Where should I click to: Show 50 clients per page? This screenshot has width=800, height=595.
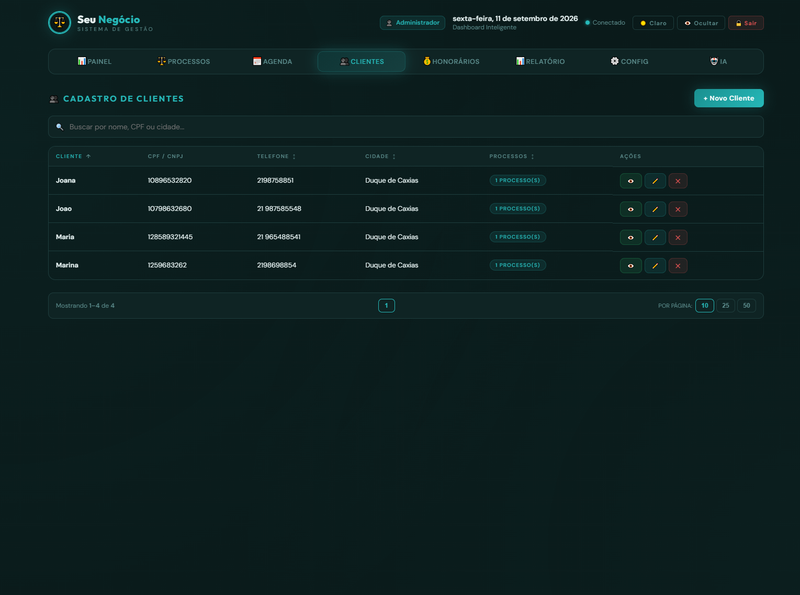pyautogui.click(x=746, y=306)
